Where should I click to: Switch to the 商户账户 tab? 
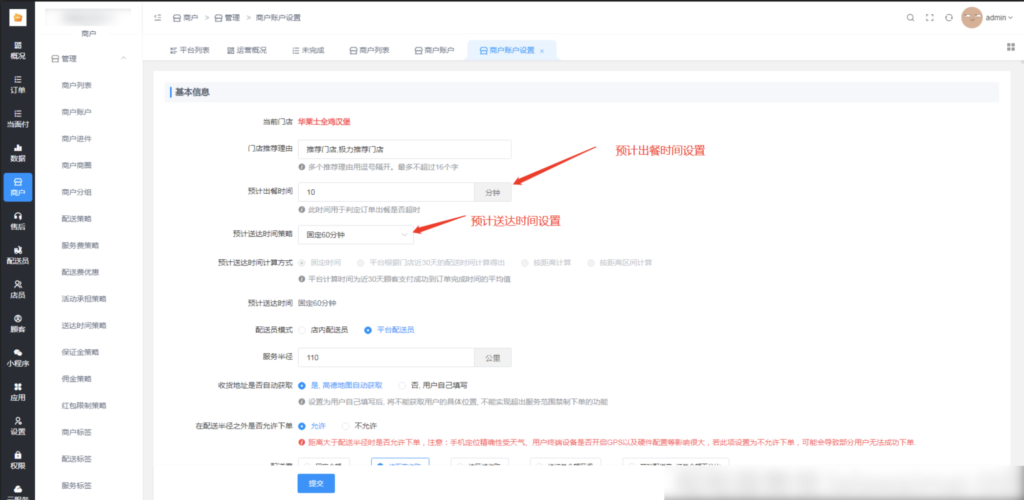coord(434,50)
